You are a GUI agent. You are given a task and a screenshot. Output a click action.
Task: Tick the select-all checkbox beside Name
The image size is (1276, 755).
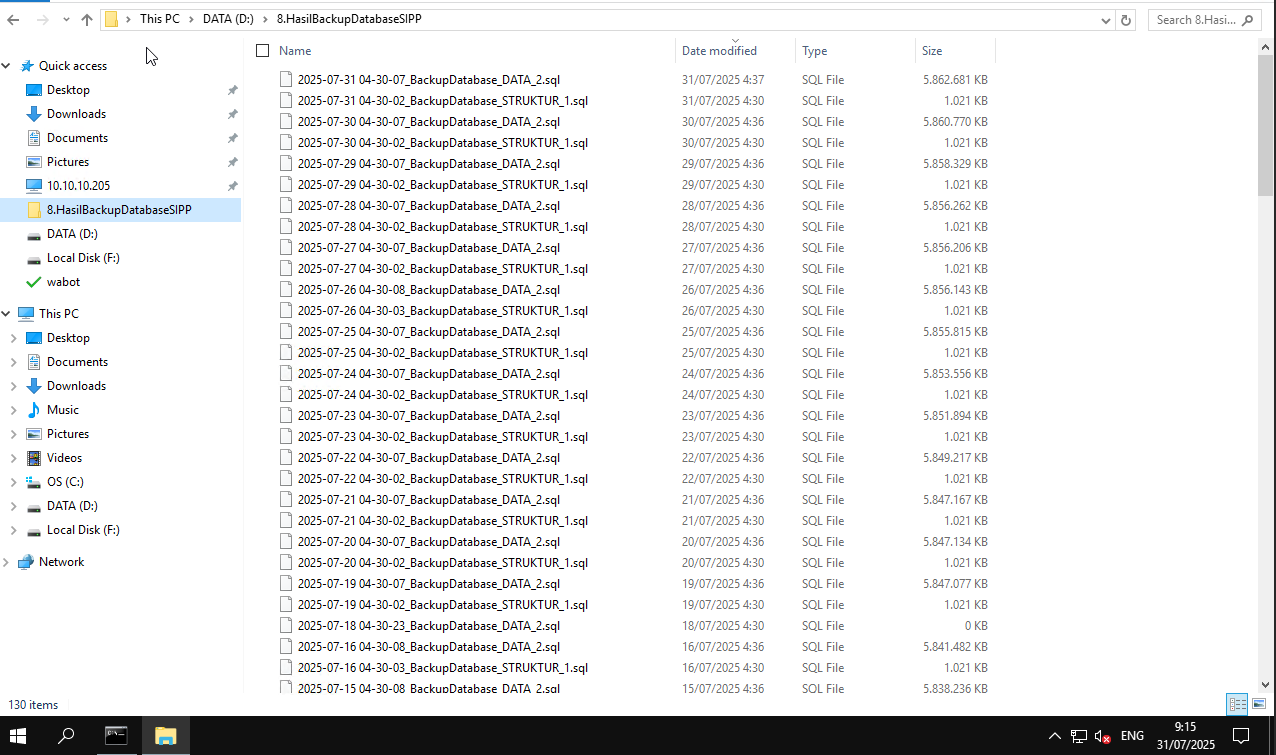point(263,51)
